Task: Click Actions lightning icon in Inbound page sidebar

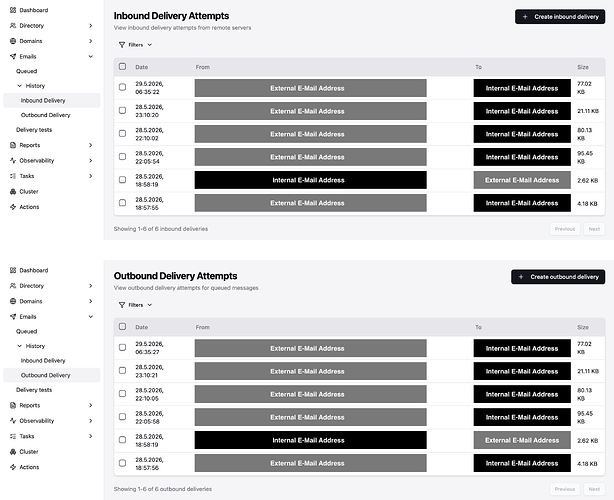Action: (x=13, y=207)
